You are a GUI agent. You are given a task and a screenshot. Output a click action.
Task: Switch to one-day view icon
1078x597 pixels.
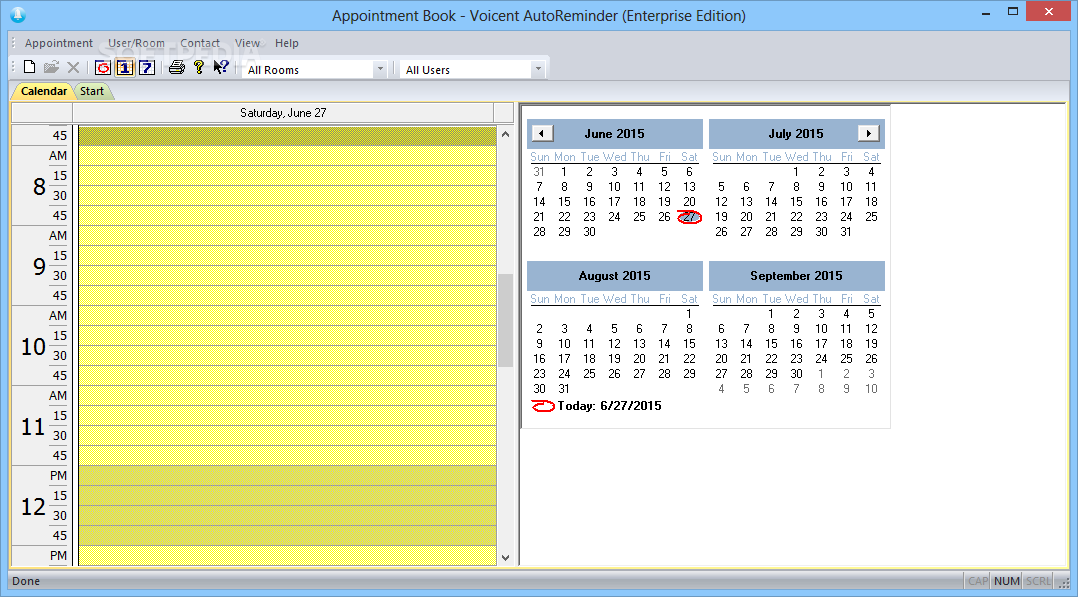coord(124,67)
